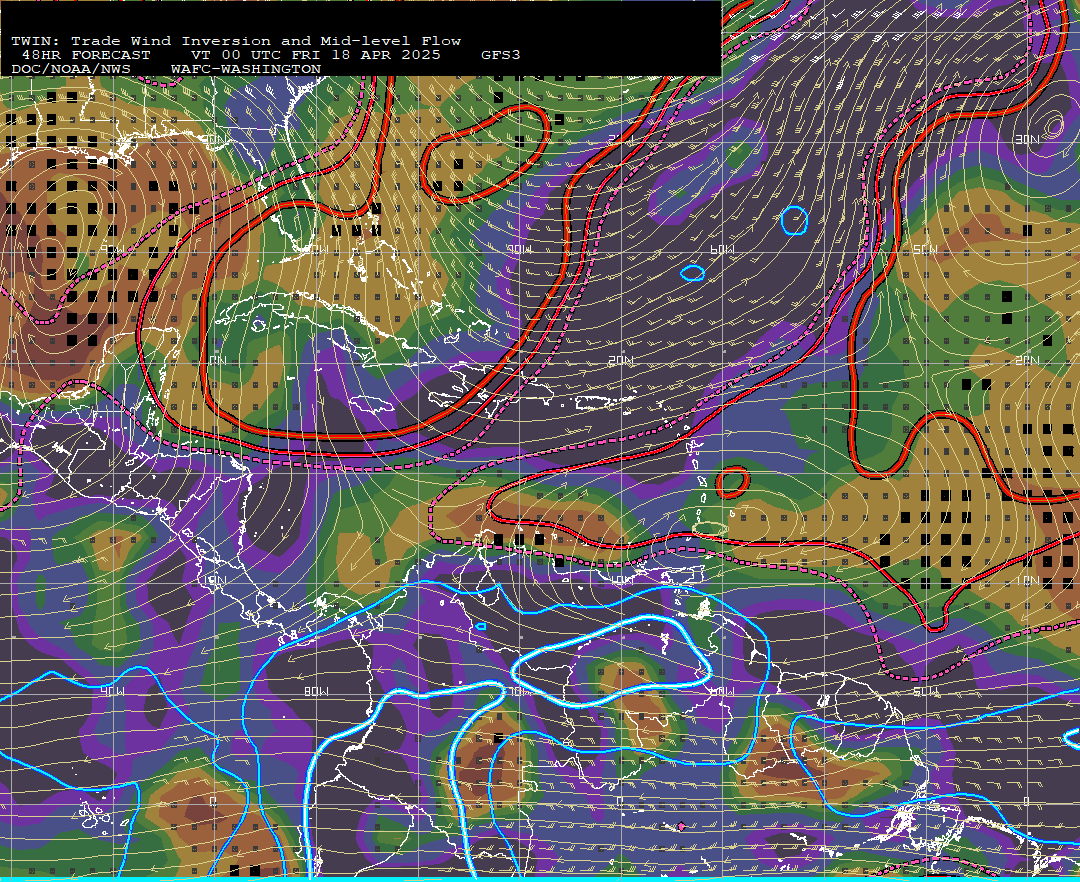Click the 10N label off Central America's Pacific coast
Screen dimensions: 1080x882
click(x=216, y=580)
